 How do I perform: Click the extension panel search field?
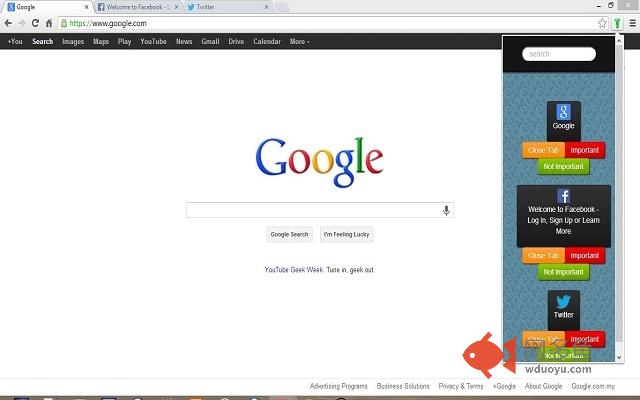pos(559,54)
